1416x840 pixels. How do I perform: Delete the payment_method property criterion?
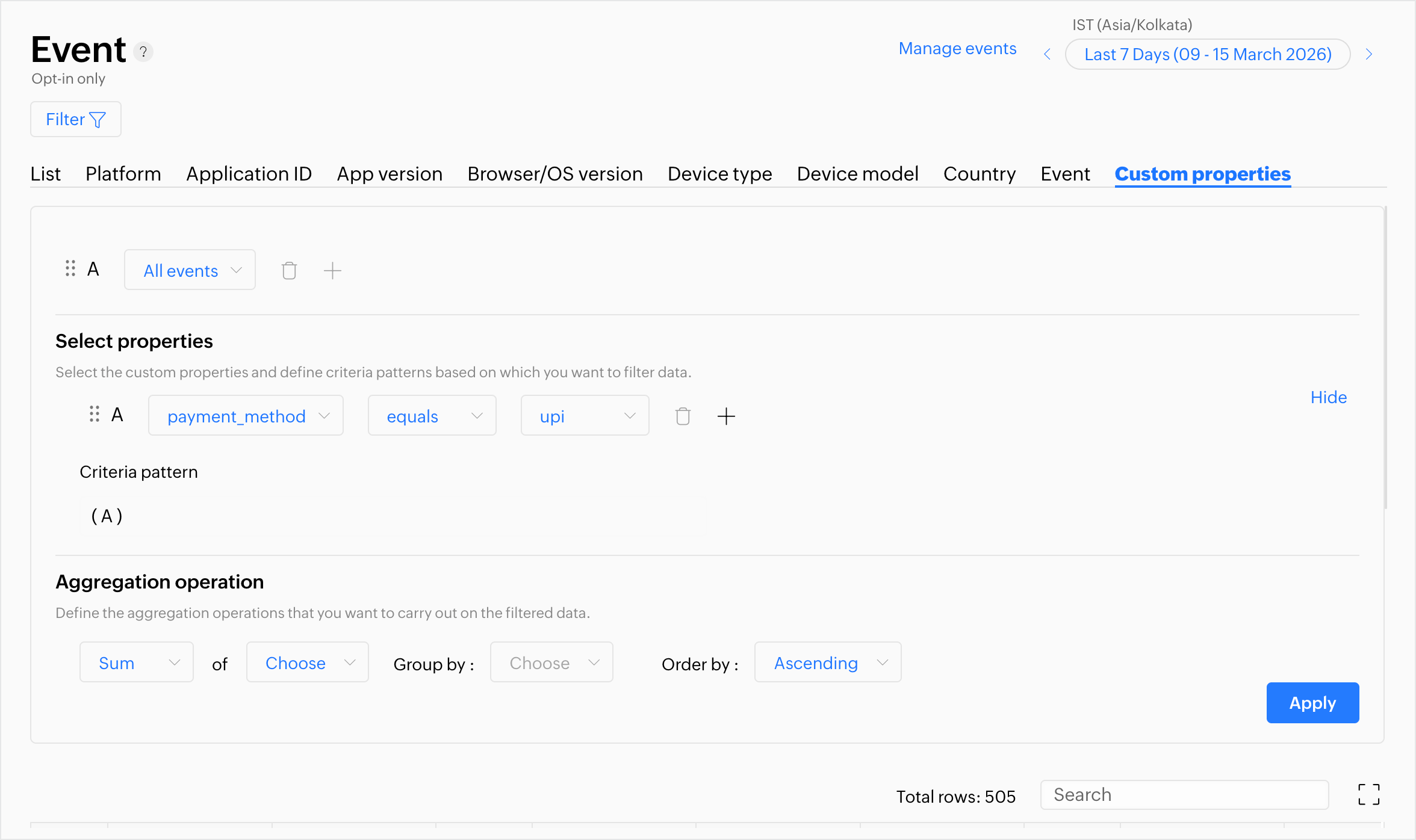coord(683,416)
